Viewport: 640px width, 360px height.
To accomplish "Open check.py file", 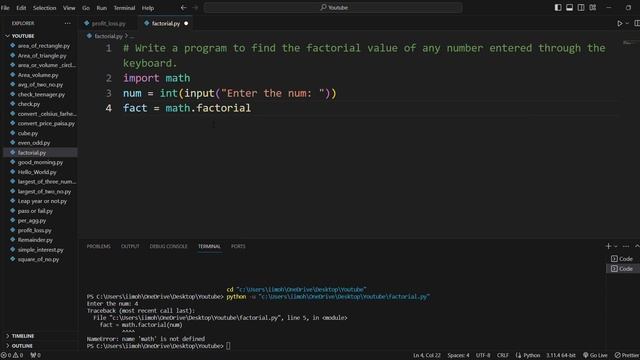I will point(29,104).
